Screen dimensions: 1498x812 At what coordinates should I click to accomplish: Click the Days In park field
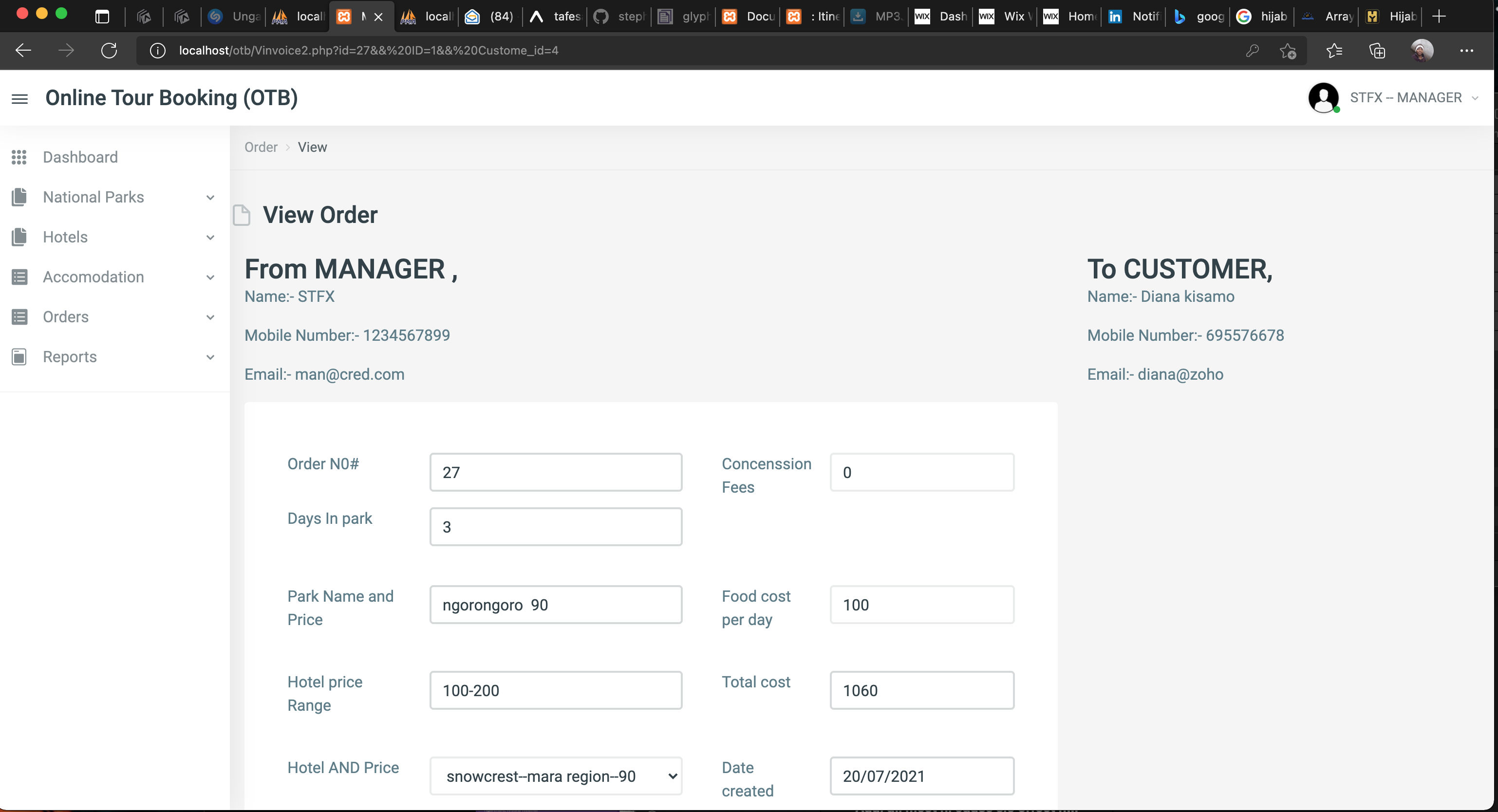coord(555,527)
